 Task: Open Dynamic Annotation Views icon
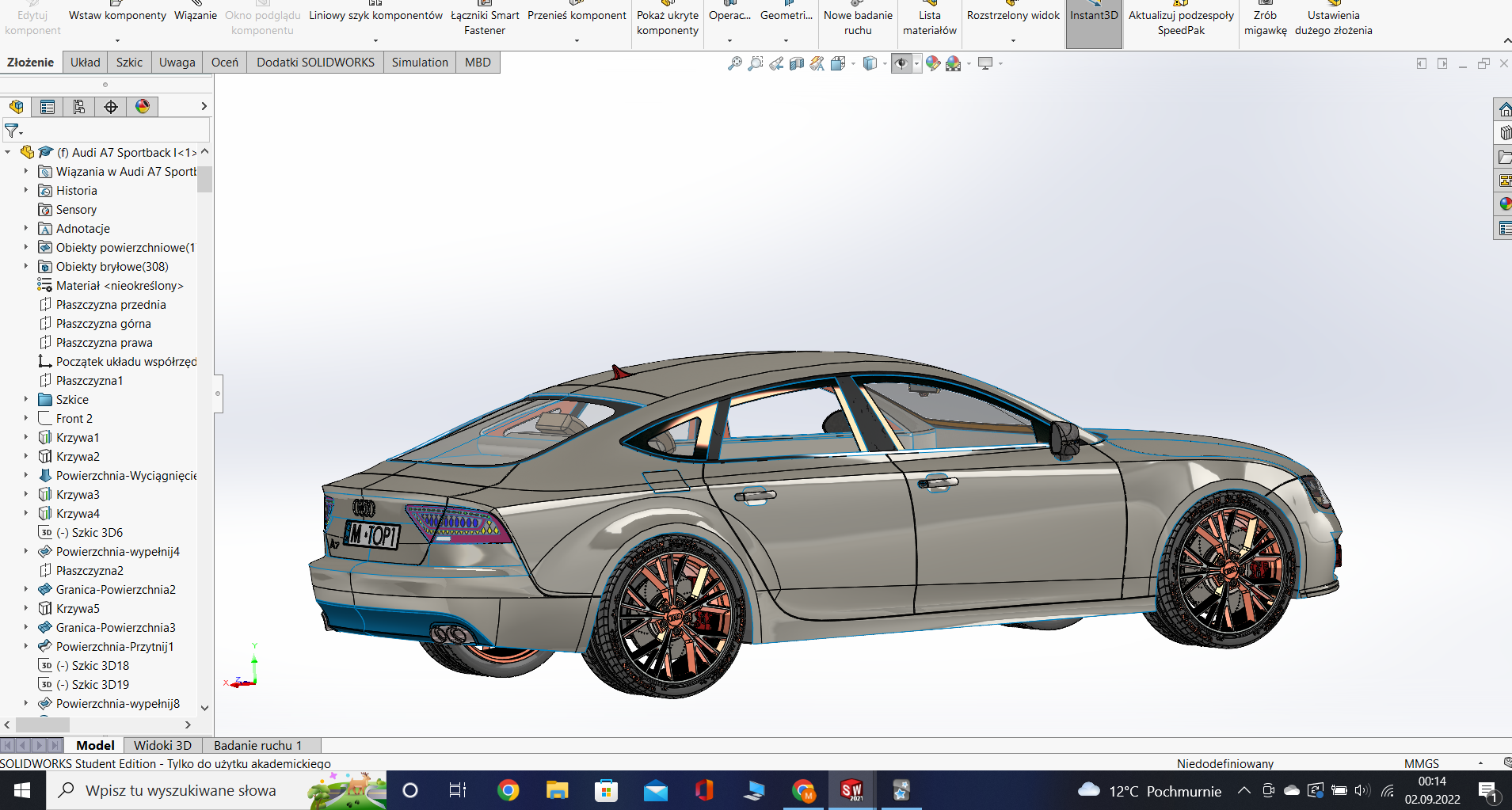tap(817, 63)
